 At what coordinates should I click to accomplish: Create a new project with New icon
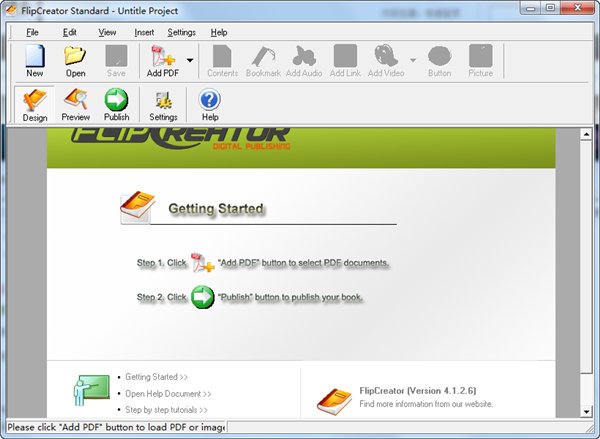[x=35, y=60]
